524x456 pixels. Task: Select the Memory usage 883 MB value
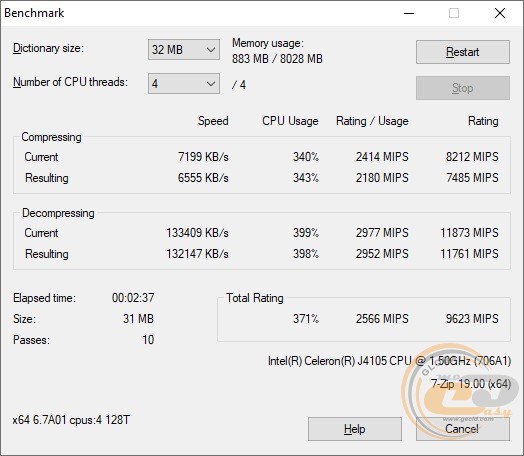(x=250, y=59)
